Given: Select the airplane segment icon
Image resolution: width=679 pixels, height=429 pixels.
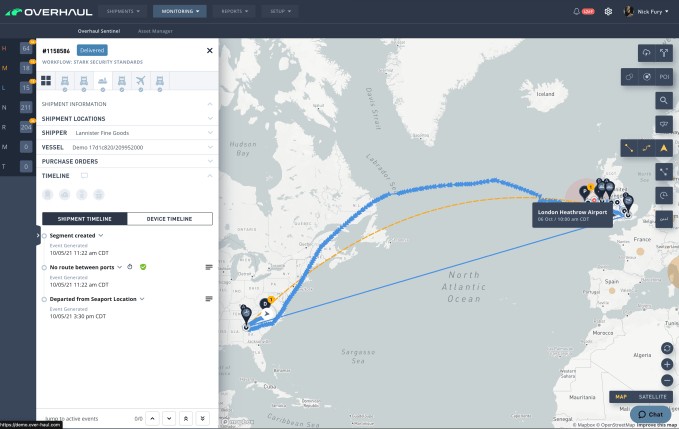Looking at the screenshot, I should pyautogui.click(x=140, y=81).
